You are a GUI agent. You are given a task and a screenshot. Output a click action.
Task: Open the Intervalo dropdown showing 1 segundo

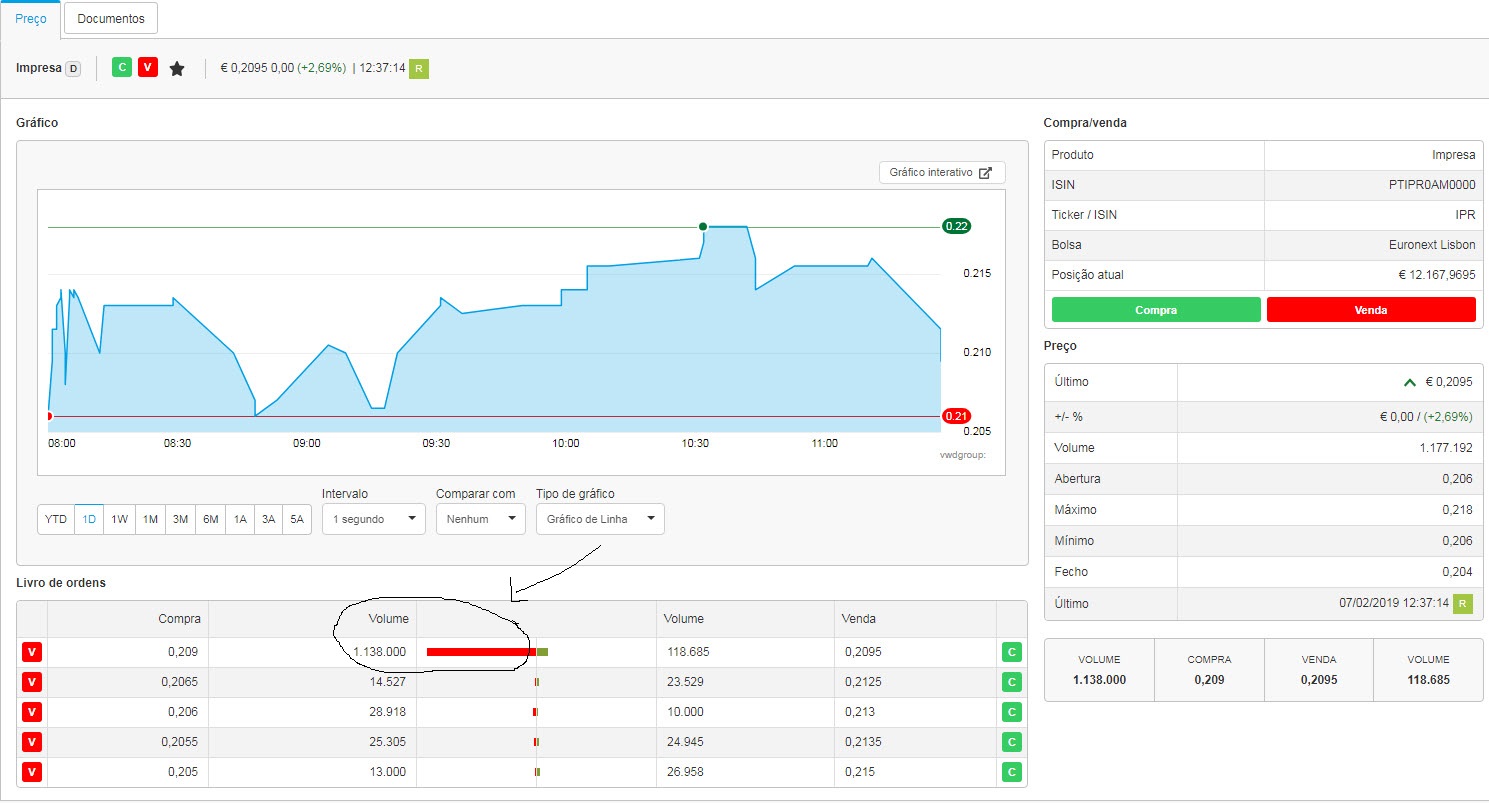click(373, 519)
